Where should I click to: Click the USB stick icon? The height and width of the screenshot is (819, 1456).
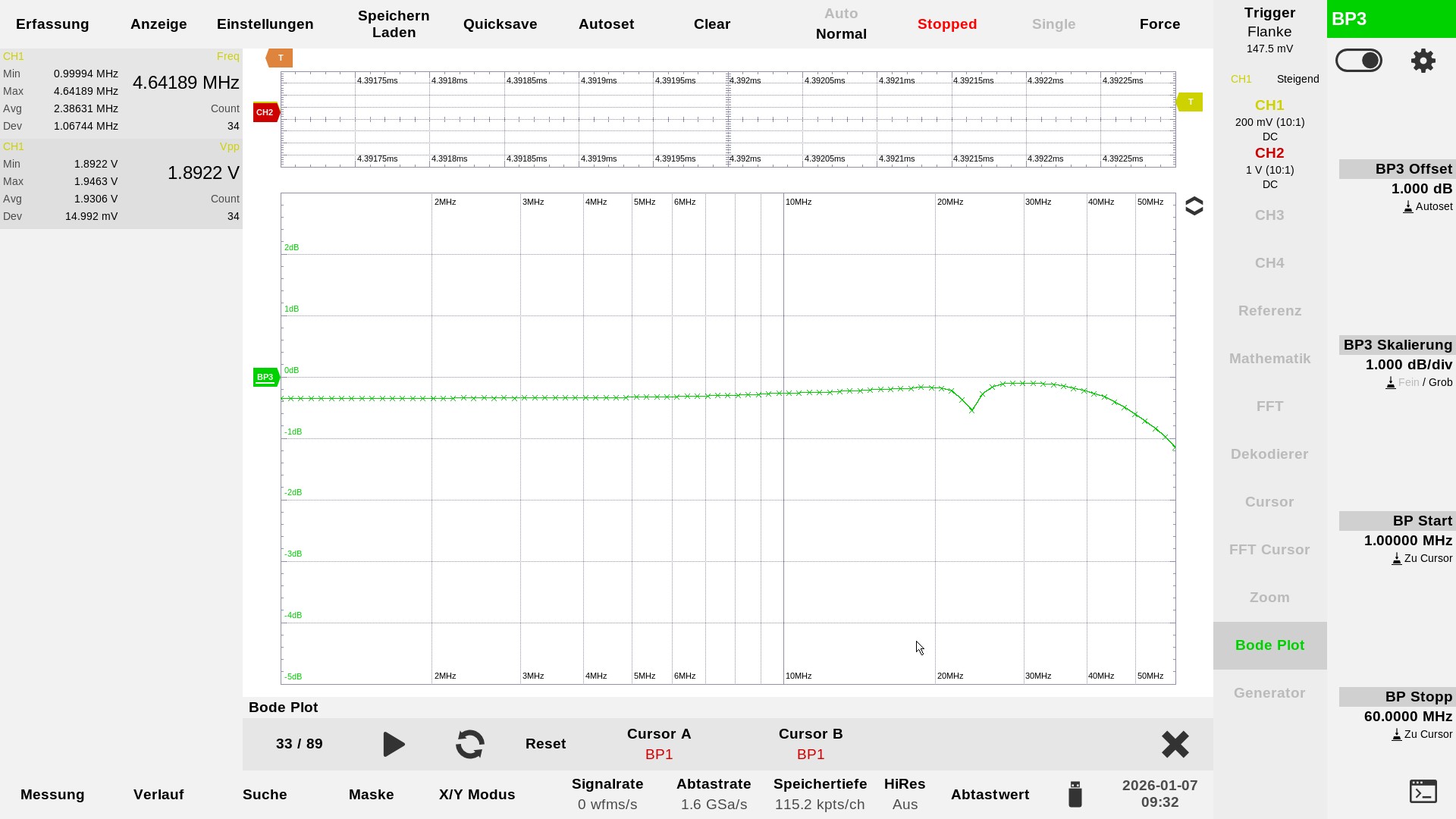[x=1075, y=794]
